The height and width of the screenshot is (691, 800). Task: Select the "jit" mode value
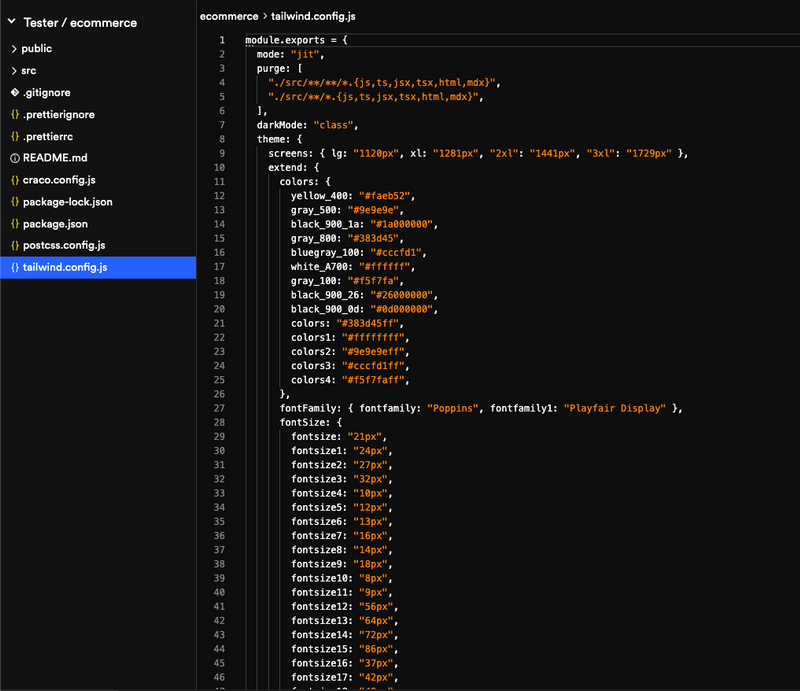point(302,54)
